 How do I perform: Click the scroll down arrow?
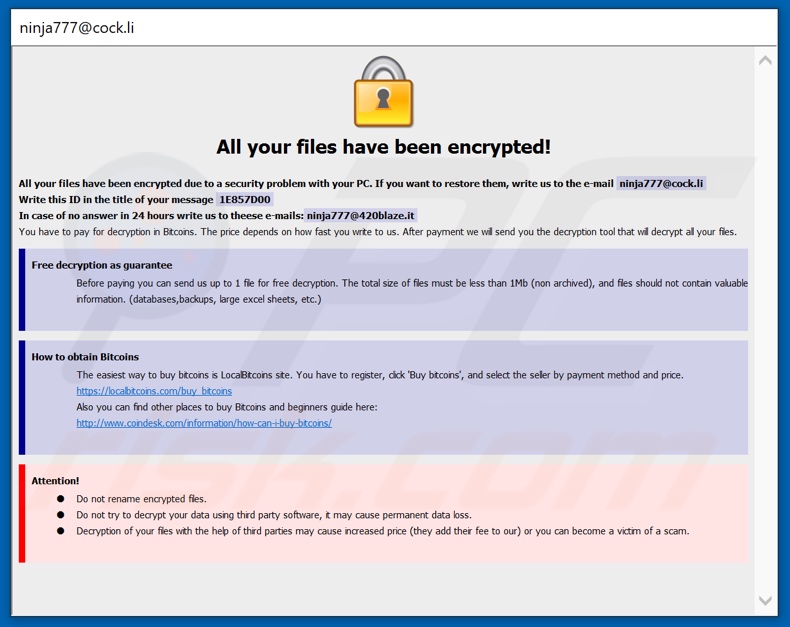coord(765,600)
